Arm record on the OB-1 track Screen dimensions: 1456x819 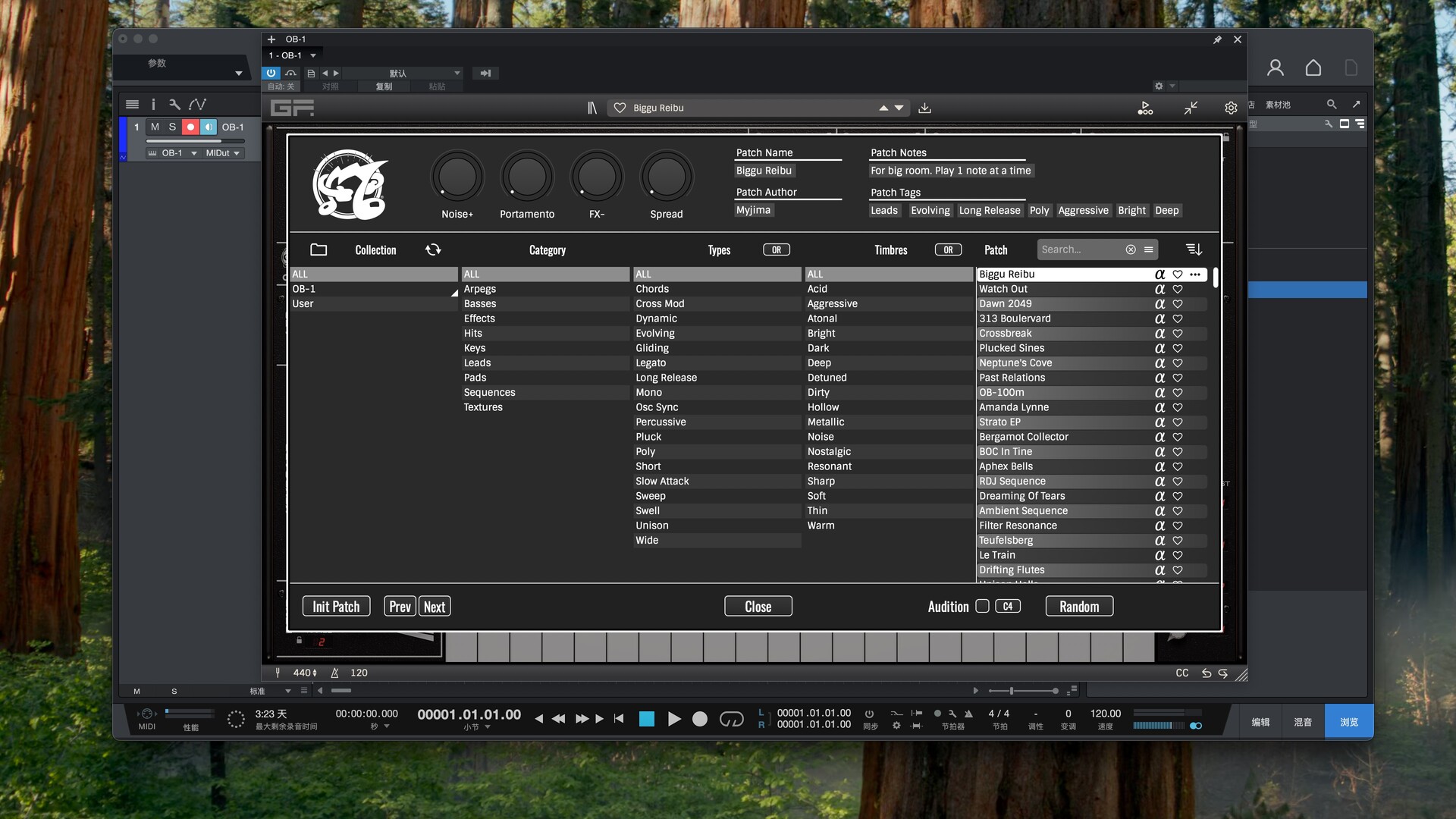tap(190, 127)
